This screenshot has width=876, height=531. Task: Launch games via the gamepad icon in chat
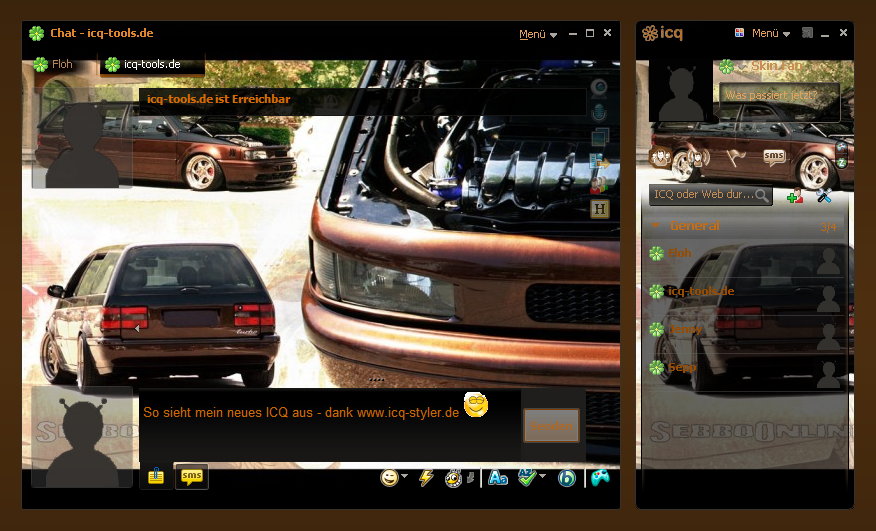pyautogui.click(x=600, y=477)
